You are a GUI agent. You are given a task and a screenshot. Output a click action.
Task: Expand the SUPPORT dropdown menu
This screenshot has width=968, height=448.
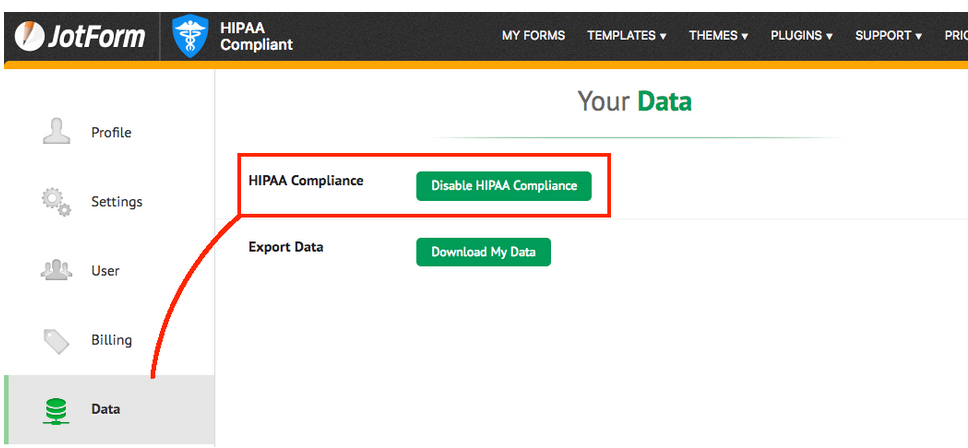click(x=888, y=36)
